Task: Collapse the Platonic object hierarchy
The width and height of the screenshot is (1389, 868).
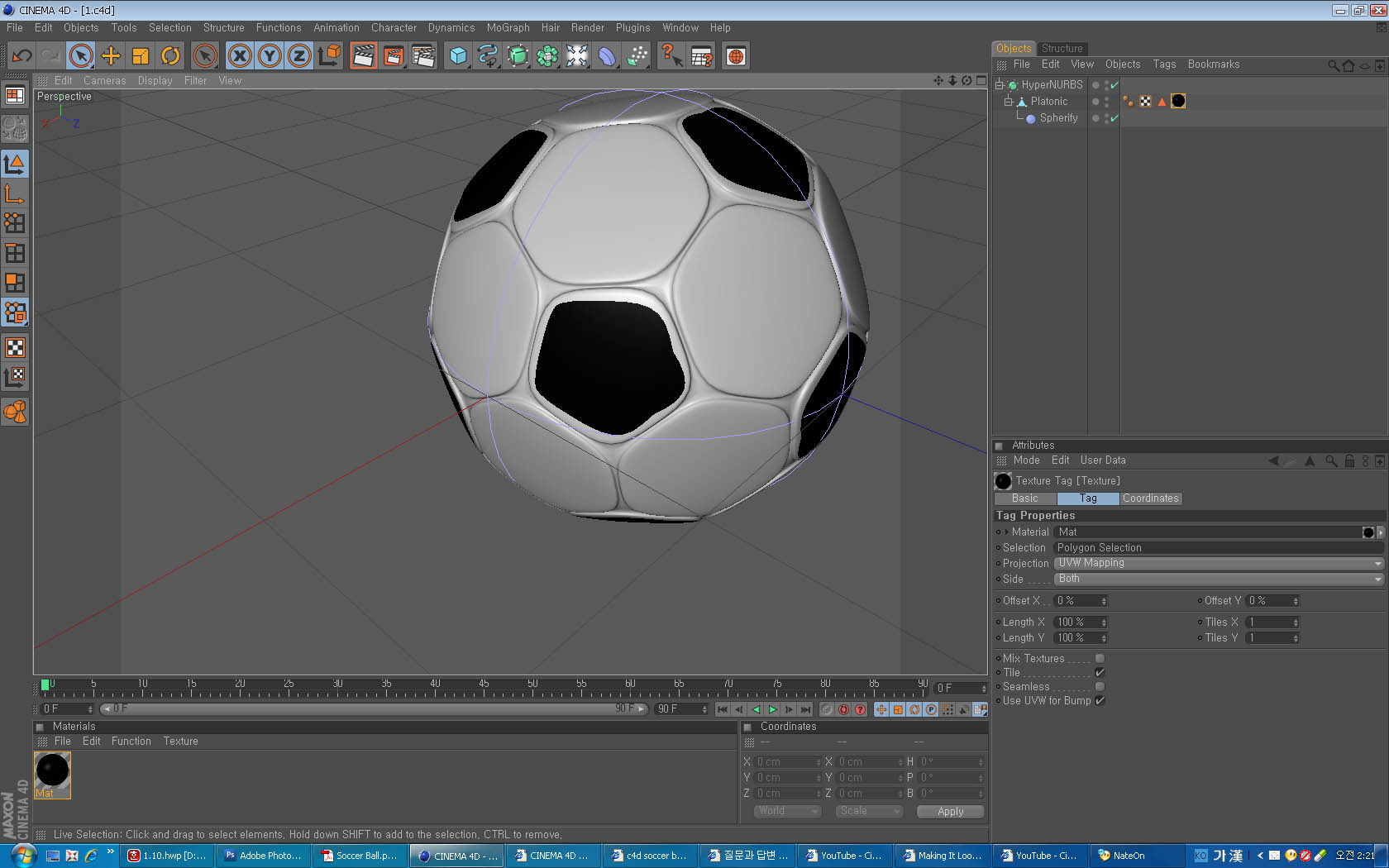Action: (x=1009, y=101)
